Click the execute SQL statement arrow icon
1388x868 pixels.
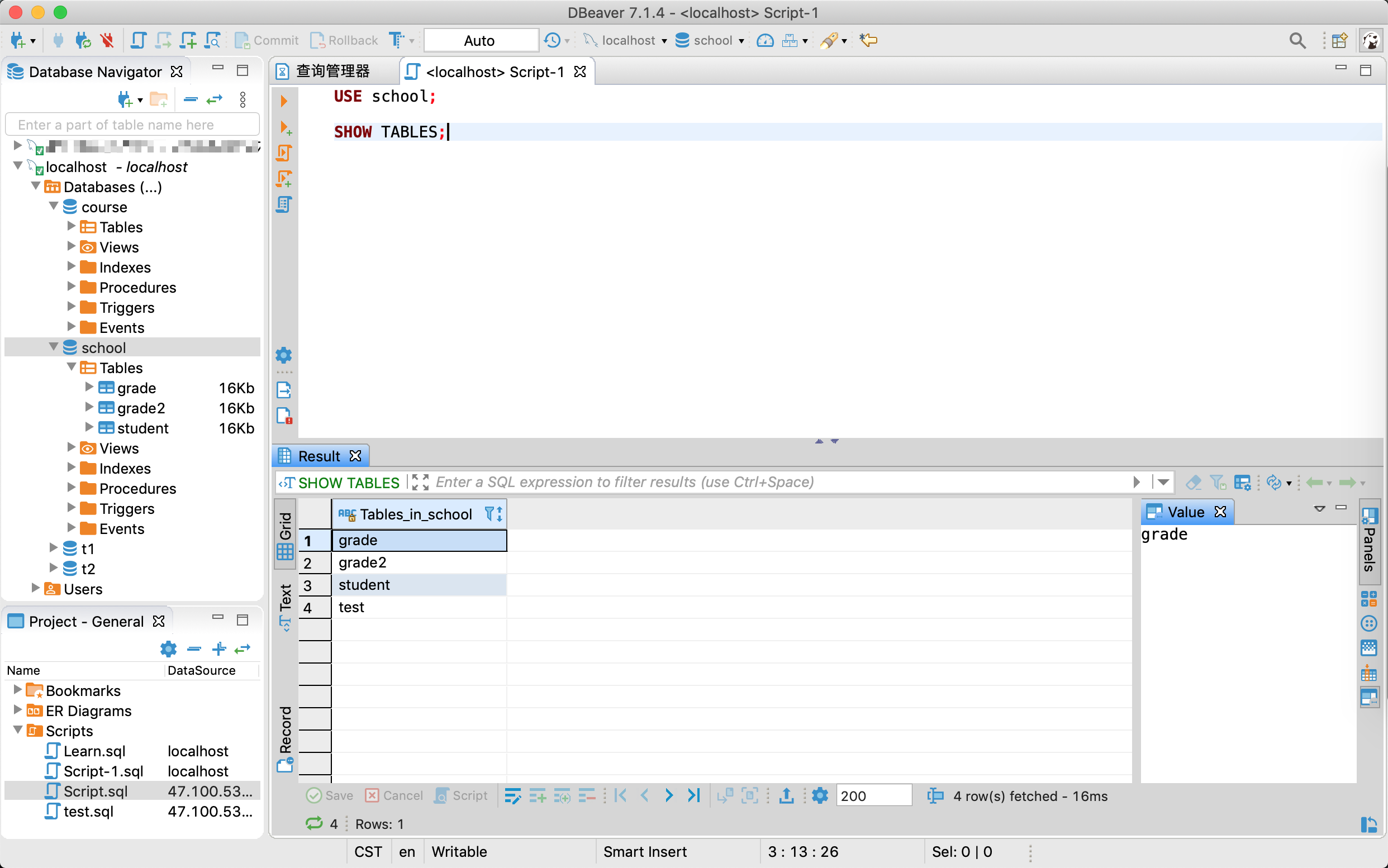(284, 101)
